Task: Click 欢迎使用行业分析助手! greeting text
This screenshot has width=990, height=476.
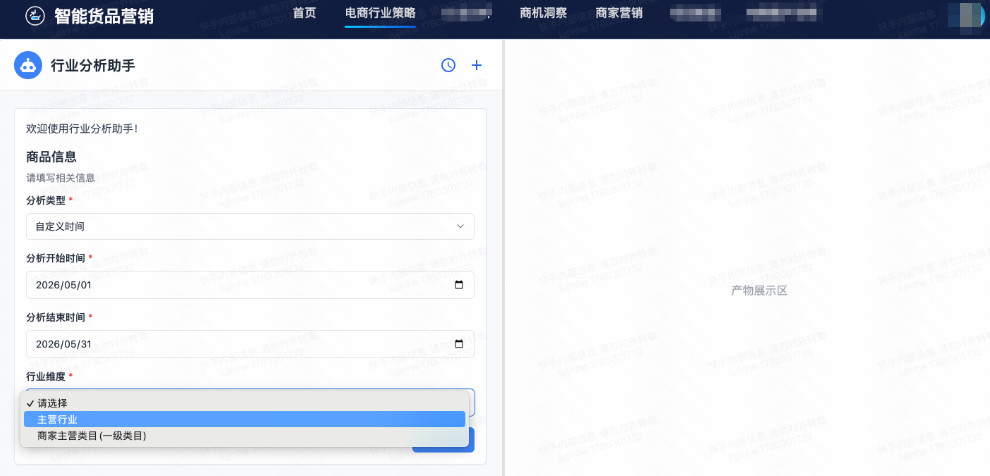Action: point(82,129)
